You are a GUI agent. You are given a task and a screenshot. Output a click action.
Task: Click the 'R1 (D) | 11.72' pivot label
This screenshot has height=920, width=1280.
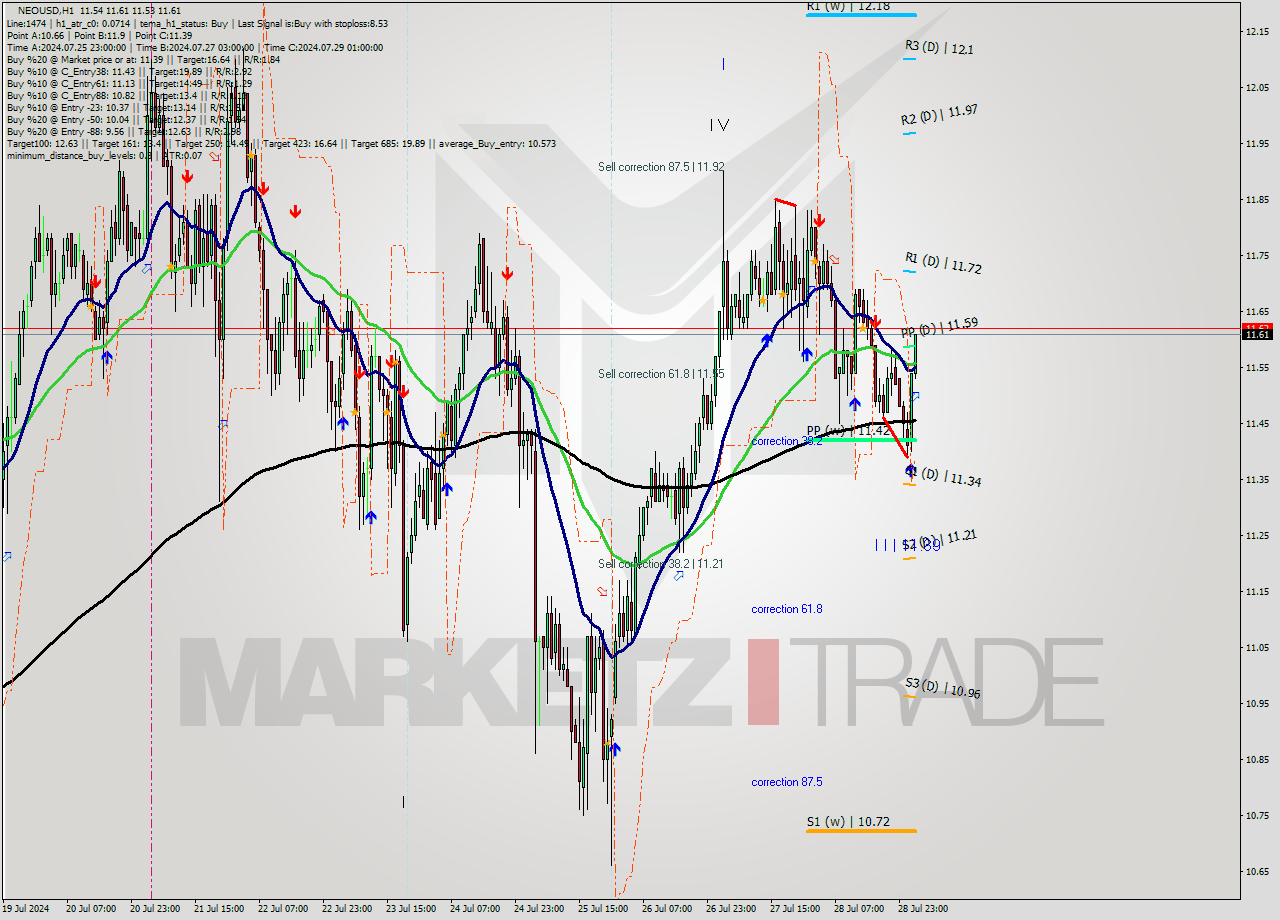[943, 262]
